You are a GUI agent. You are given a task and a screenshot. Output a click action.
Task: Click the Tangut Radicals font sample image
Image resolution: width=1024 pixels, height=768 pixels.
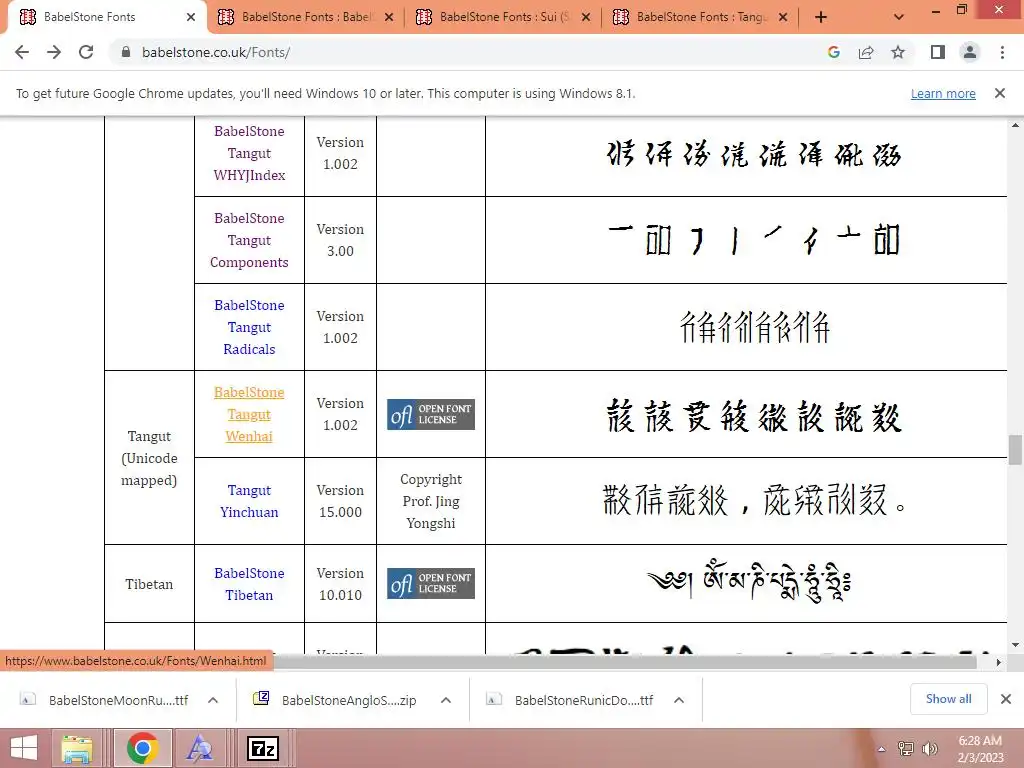click(755, 327)
